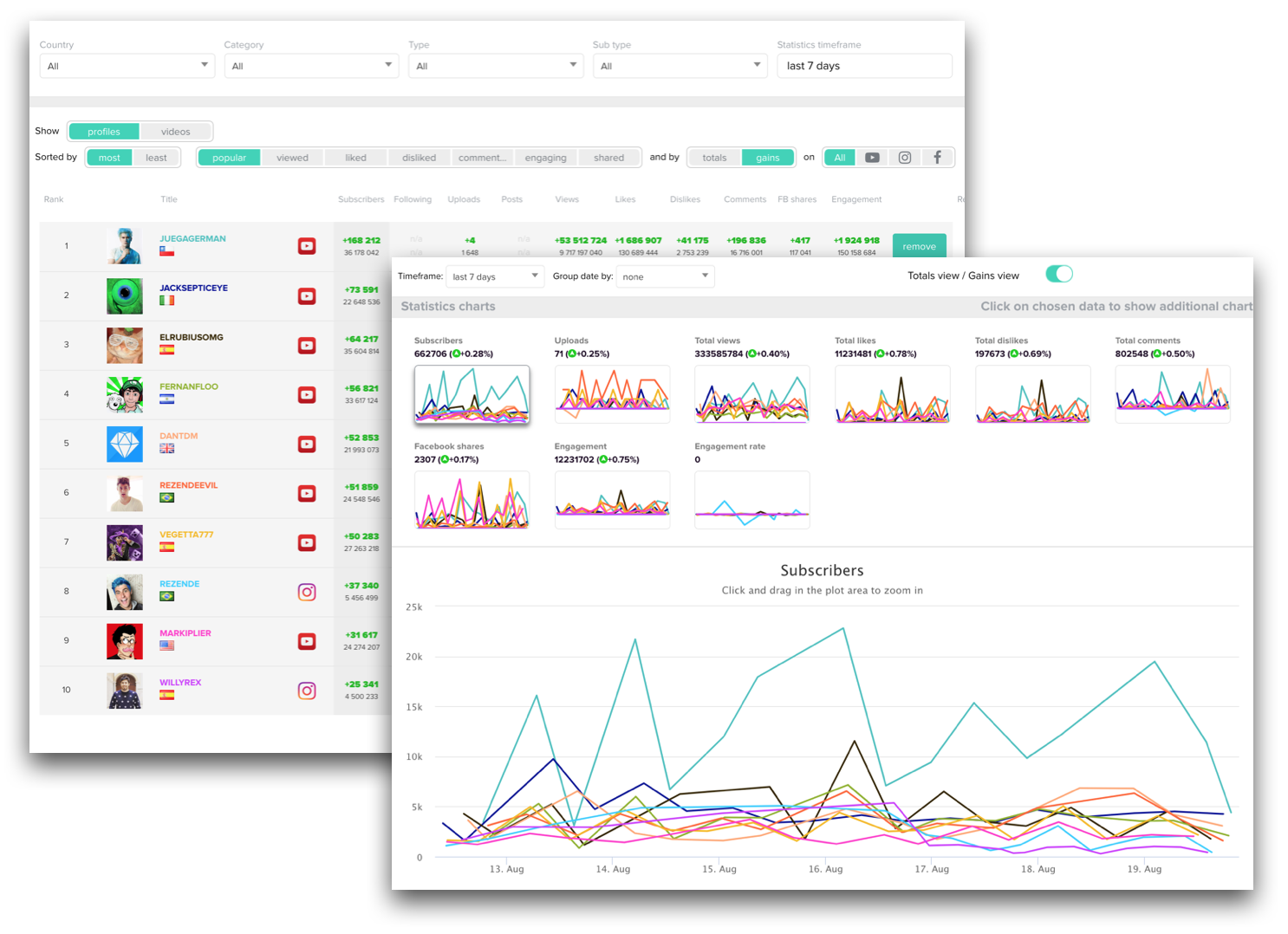This screenshot has height=934, width=1288.
Task: Filter by YouTube platform icon
Action: click(872, 158)
